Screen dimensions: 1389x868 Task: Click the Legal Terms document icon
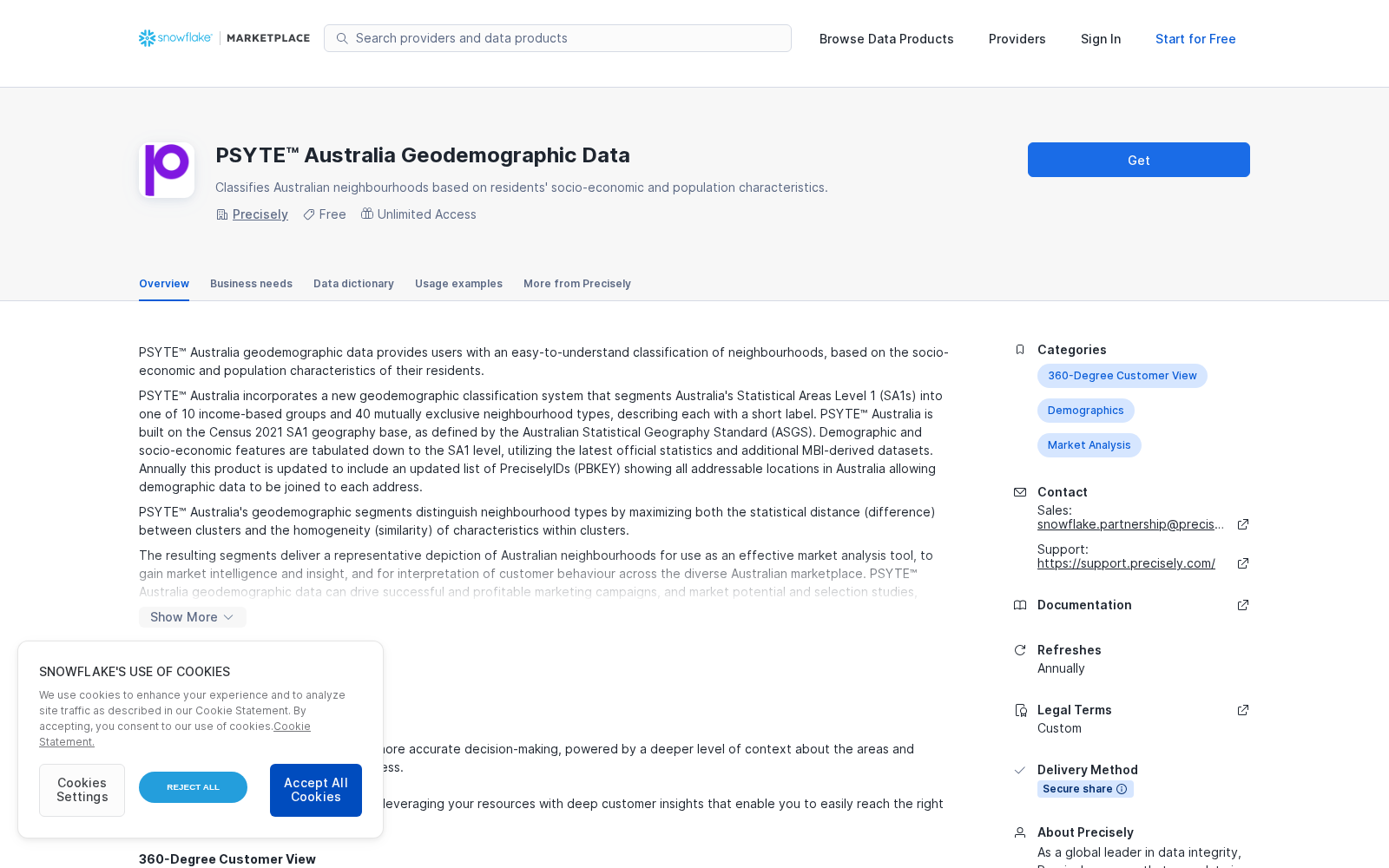pyautogui.click(x=1020, y=710)
